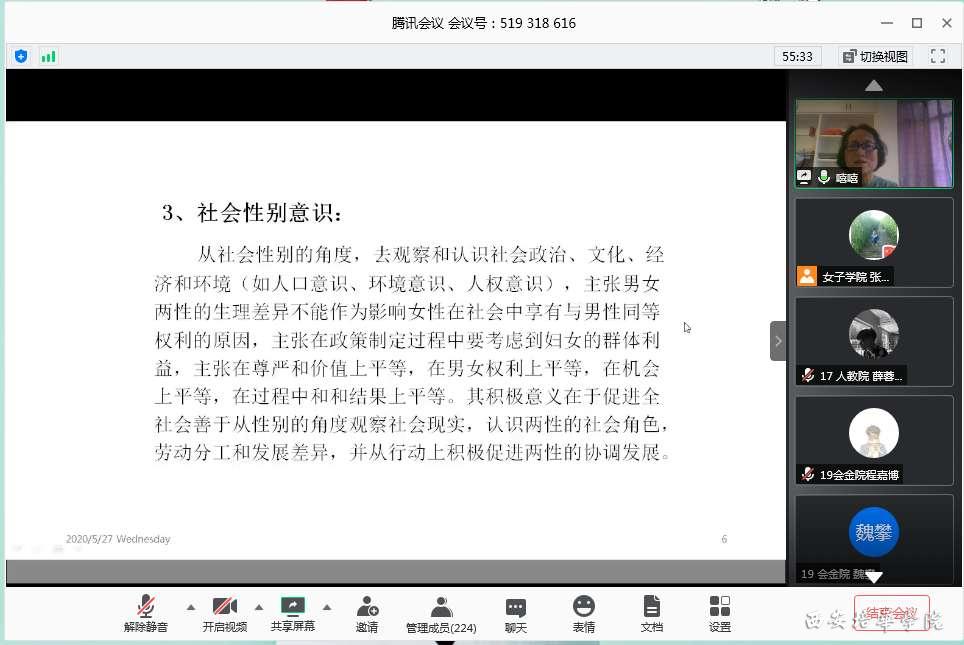Image resolution: width=964 pixels, height=645 pixels.
Task: Click 切换视图 to switch view layout
Action: coord(876,57)
